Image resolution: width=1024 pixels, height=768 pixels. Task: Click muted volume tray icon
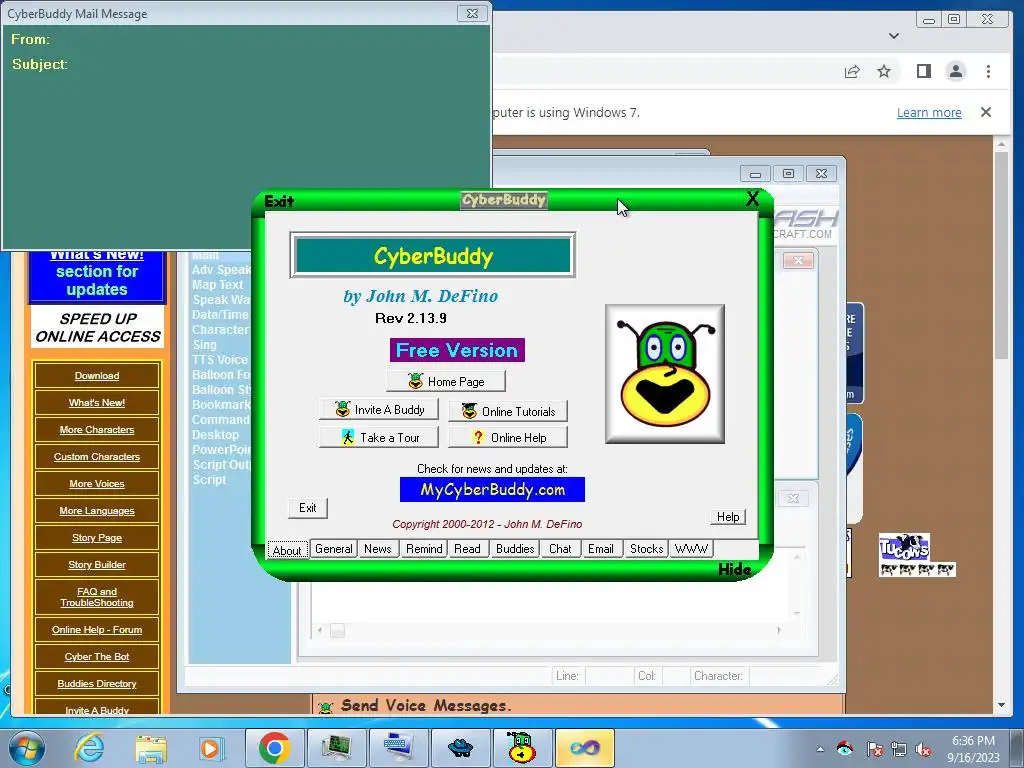click(x=923, y=749)
